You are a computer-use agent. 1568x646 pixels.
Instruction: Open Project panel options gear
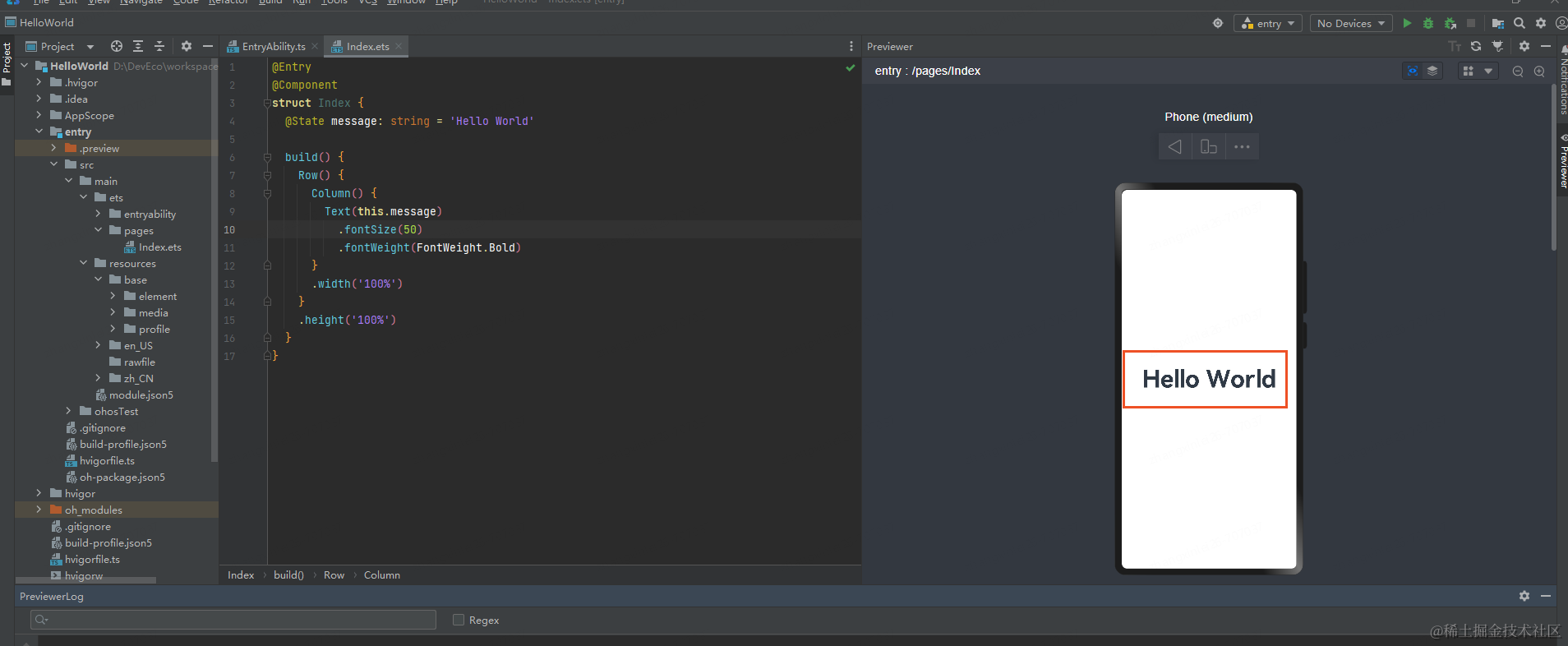coord(187,46)
